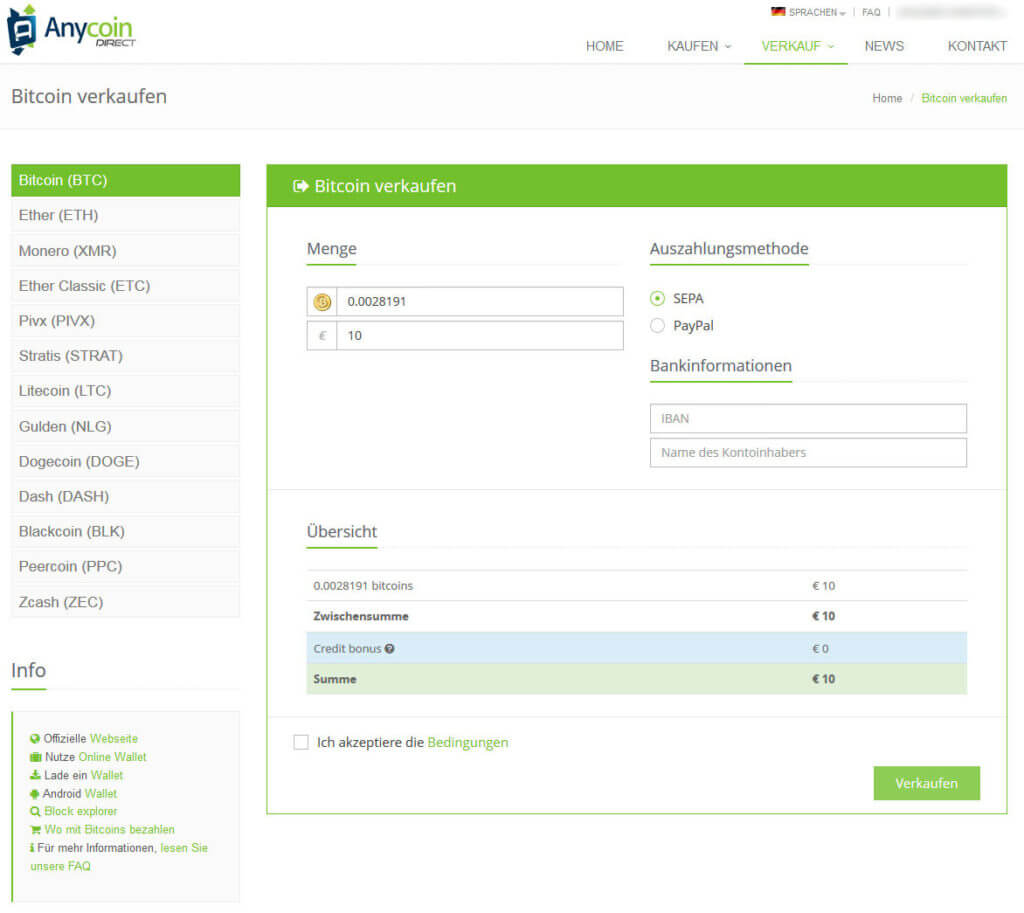This screenshot has height=913, width=1024.
Task: Click the Credit bonus row label
Action: [347, 649]
